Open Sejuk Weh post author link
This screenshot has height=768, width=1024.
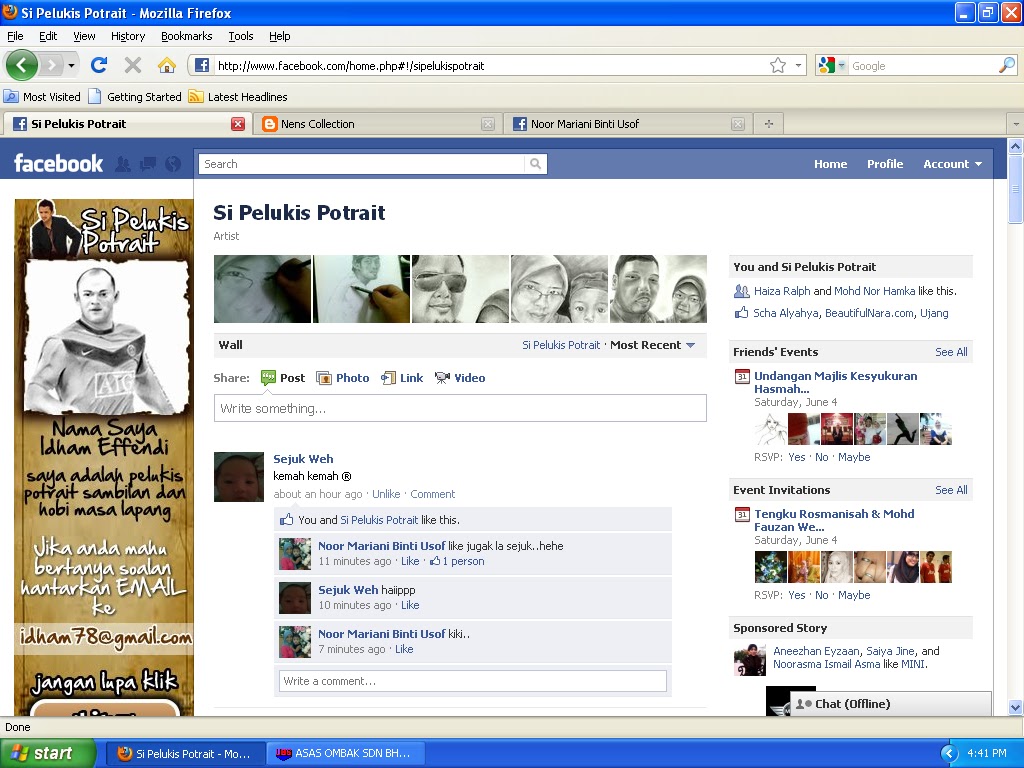[x=303, y=458]
